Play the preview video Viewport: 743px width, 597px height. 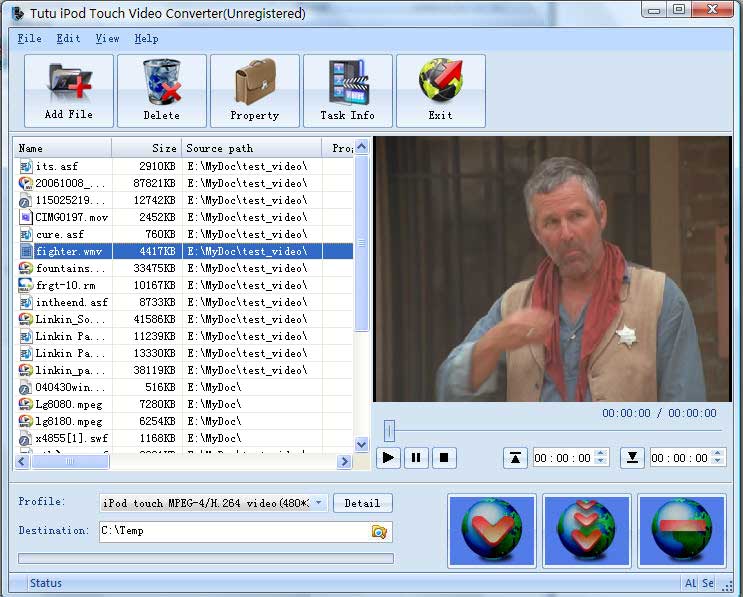(388, 458)
